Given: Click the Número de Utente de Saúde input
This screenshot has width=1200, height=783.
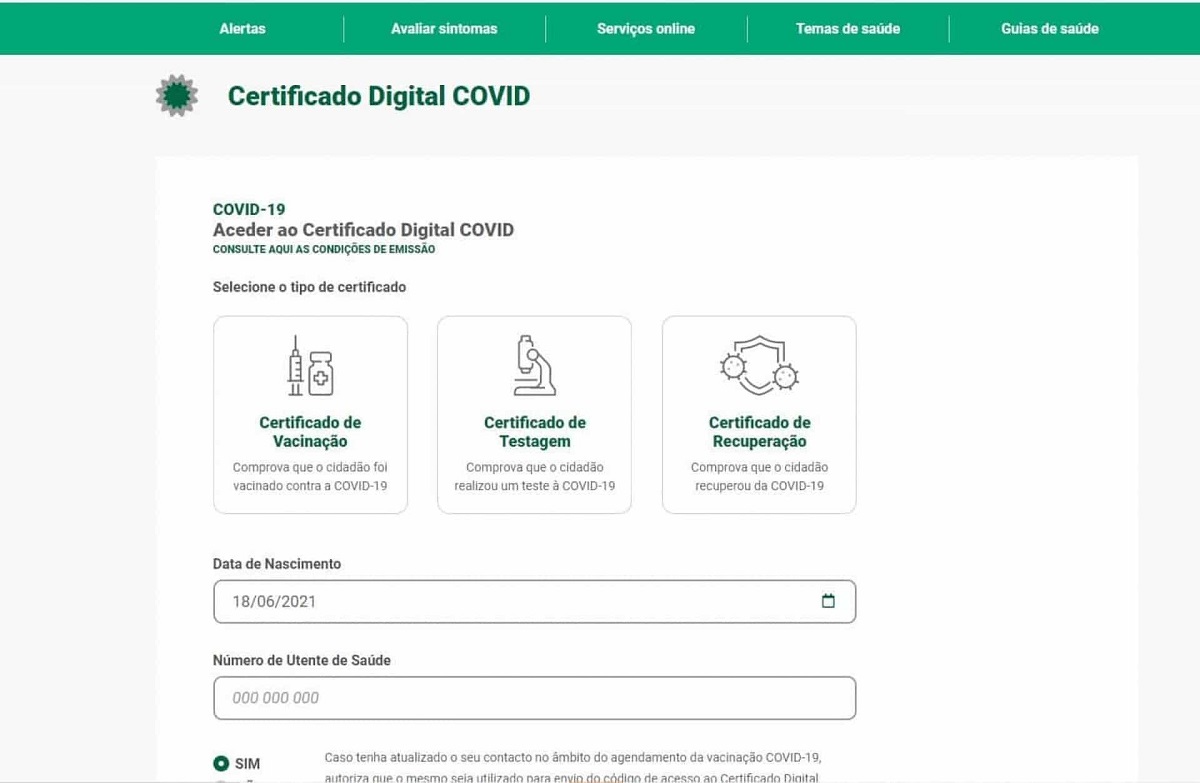Looking at the screenshot, I should [534, 698].
